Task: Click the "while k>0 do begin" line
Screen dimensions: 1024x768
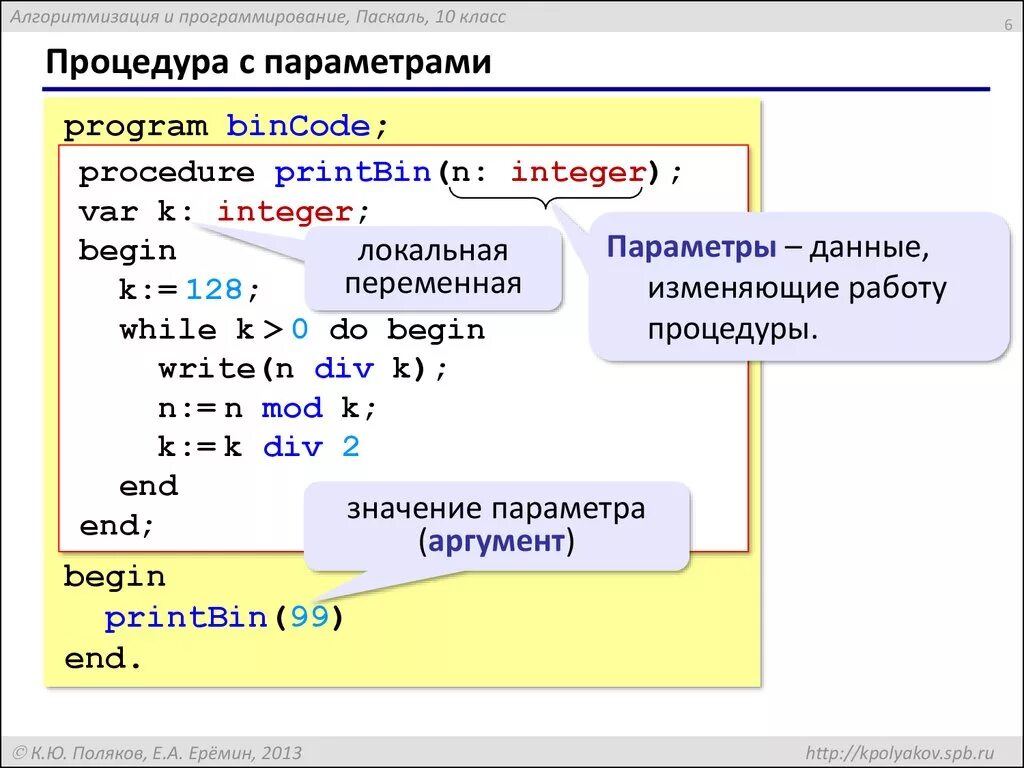Action: 302,329
